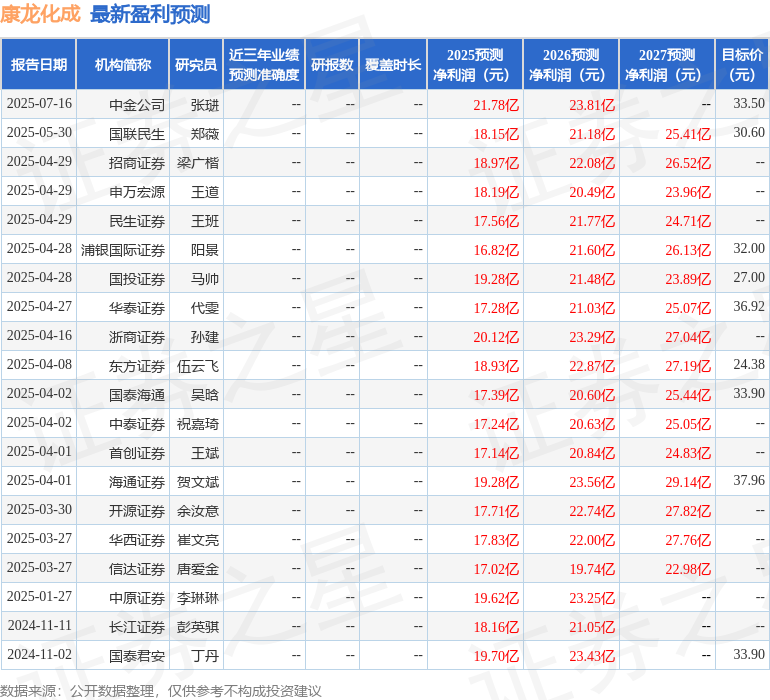This screenshot has height=700, width=770.
Task: Click the 2025预测净利润 column header
Action: [475, 64]
